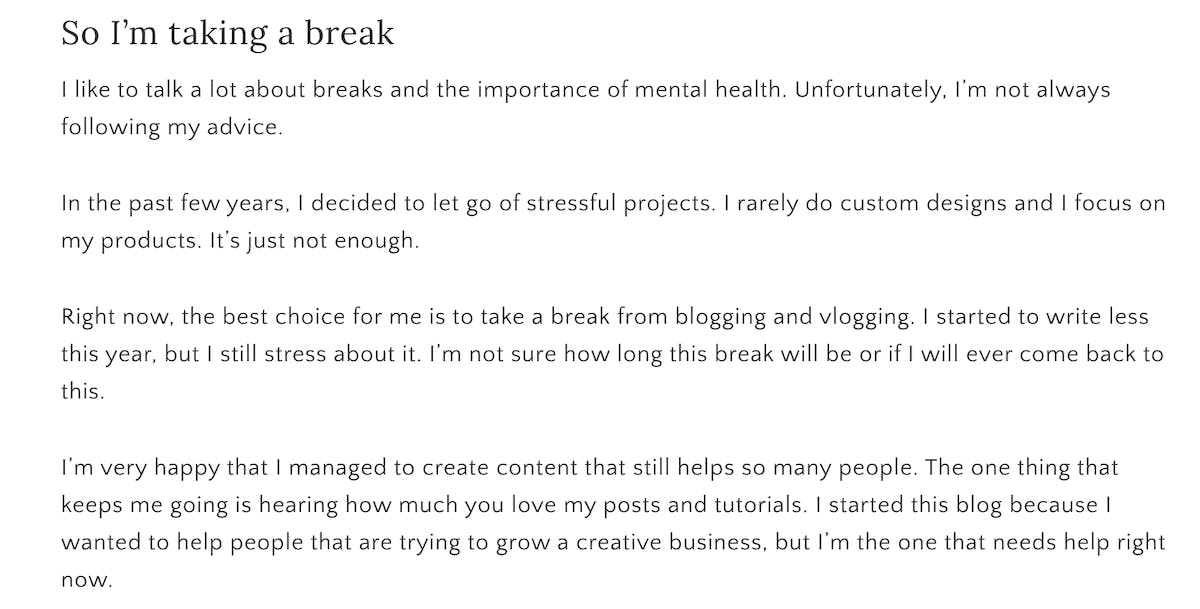Click the paragraph starting "I'm very happy"

point(613,523)
